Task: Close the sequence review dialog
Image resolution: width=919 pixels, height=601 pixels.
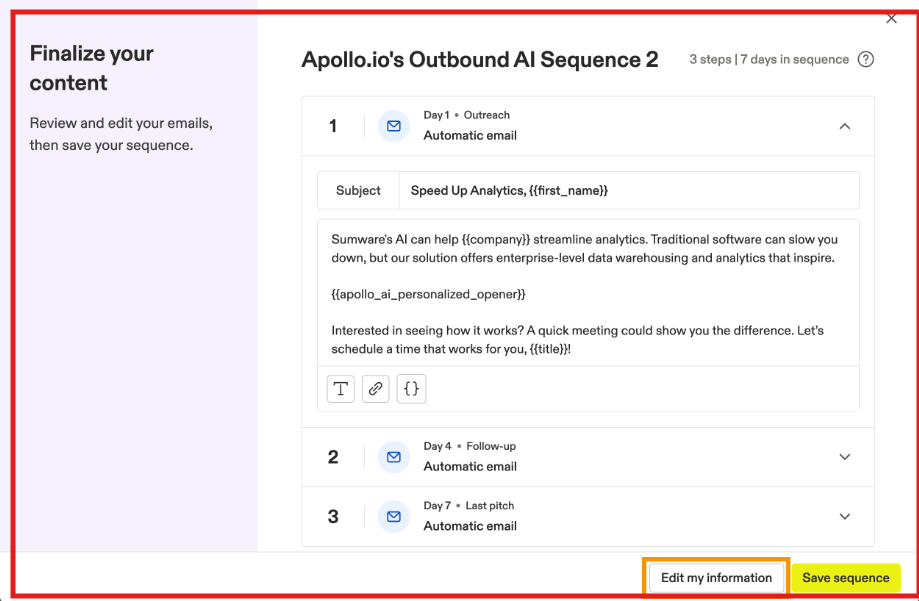Action: (890, 18)
